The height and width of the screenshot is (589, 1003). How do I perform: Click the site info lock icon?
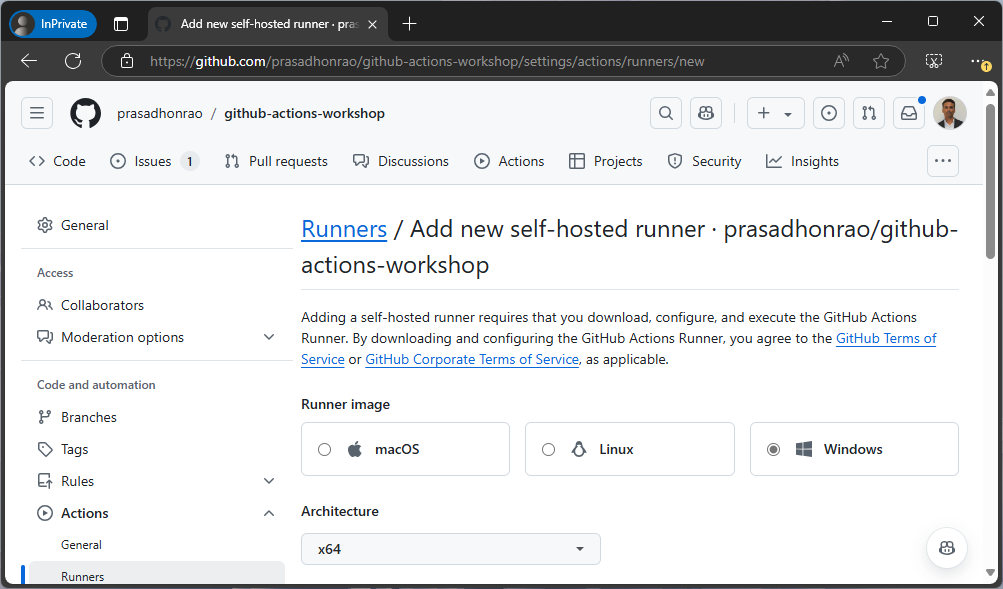click(x=127, y=61)
